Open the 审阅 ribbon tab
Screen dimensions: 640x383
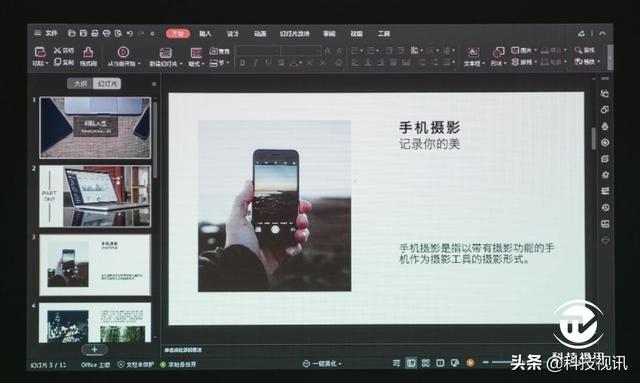click(x=329, y=33)
